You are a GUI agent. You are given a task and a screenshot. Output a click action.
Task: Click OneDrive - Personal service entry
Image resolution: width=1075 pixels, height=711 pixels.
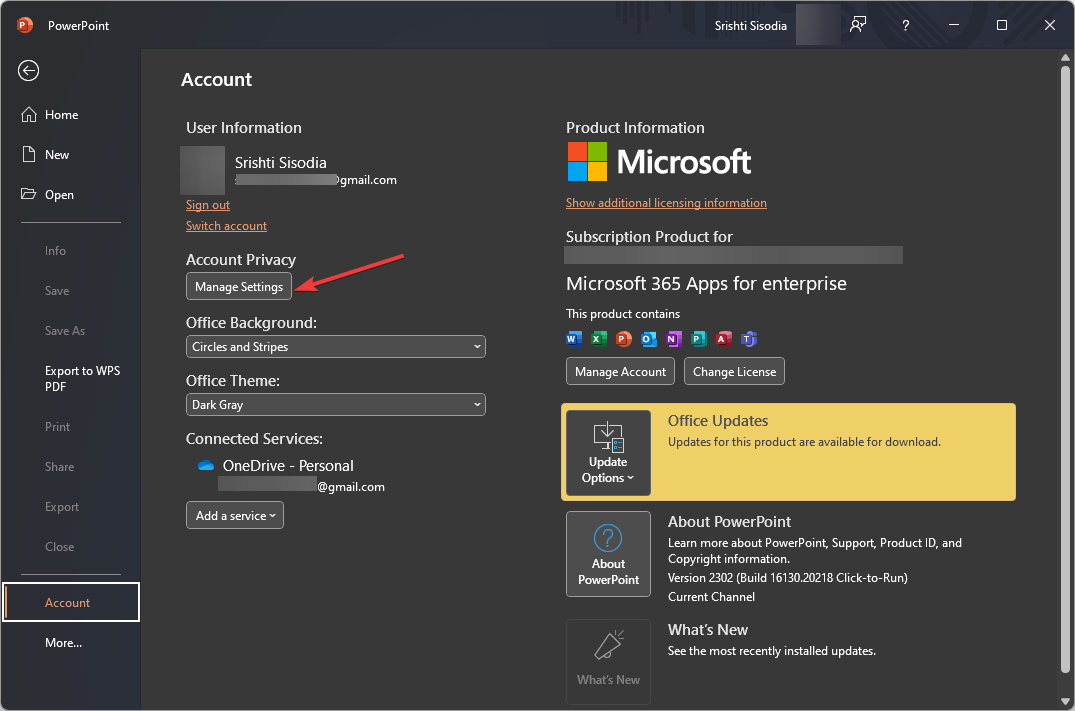click(288, 466)
